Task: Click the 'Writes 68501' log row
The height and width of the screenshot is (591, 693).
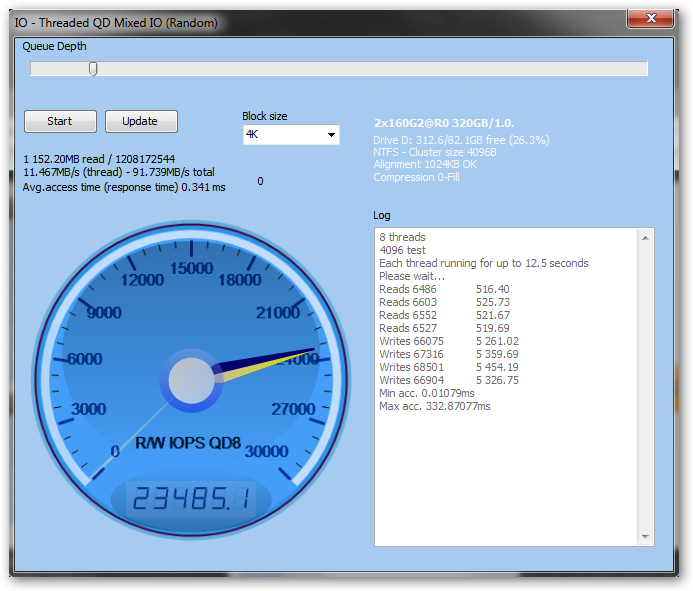Action: pyautogui.click(x=449, y=367)
